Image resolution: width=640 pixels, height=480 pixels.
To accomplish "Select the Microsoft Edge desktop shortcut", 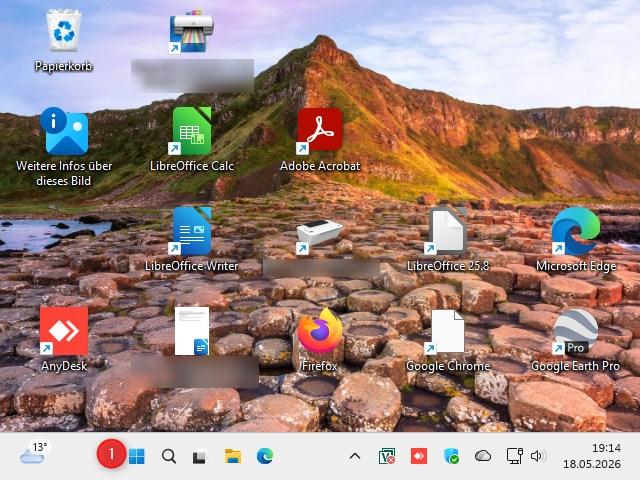I will (576, 231).
